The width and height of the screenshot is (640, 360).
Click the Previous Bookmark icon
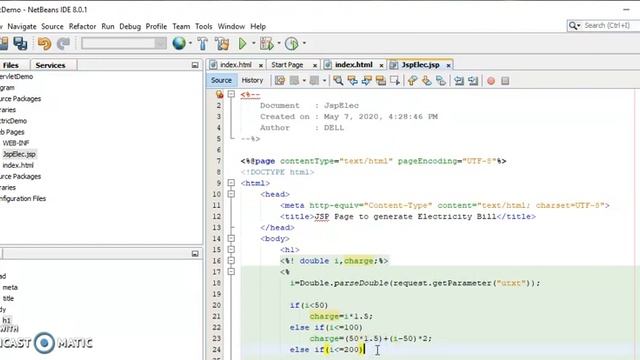click(x=412, y=80)
